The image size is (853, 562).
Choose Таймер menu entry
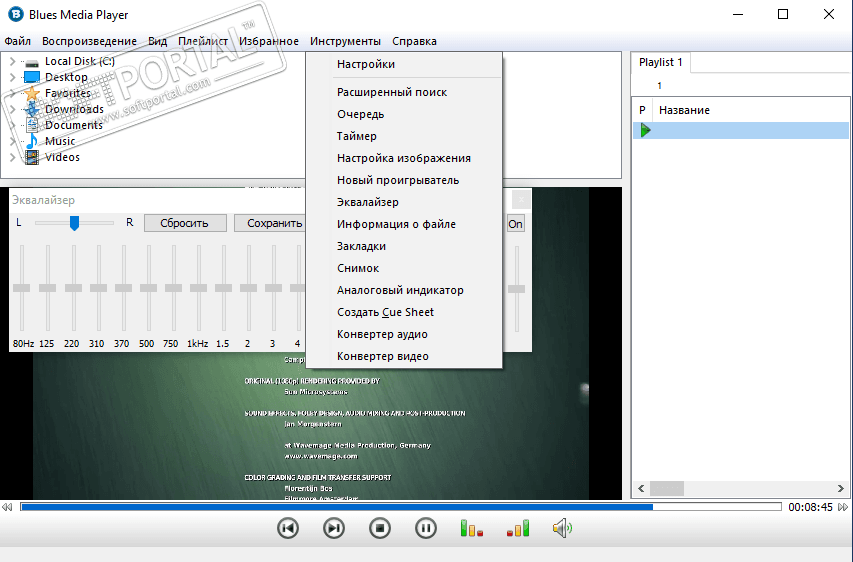pyautogui.click(x=404, y=136)
